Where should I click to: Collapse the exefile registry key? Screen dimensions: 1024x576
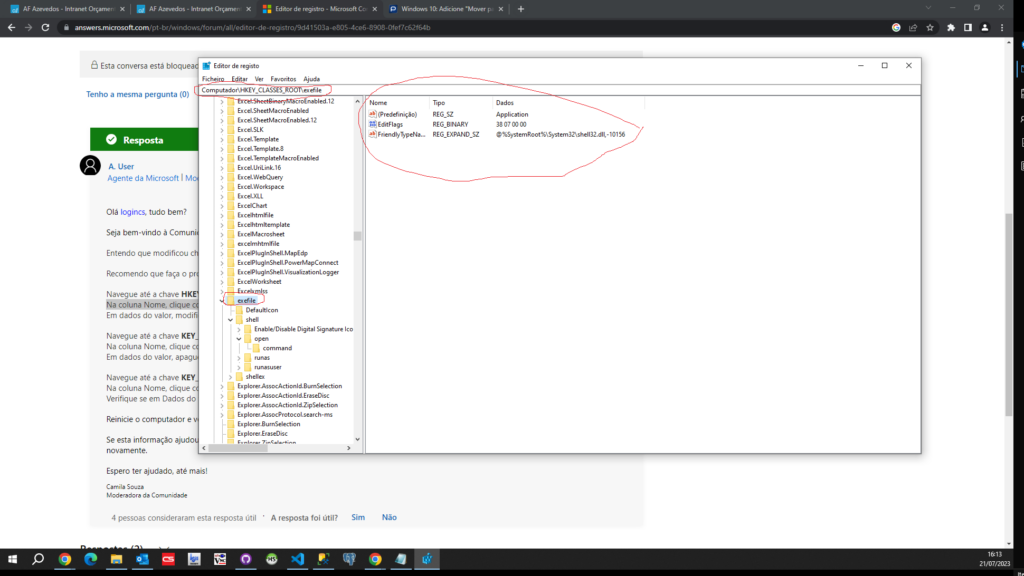(x=221, y=300)
